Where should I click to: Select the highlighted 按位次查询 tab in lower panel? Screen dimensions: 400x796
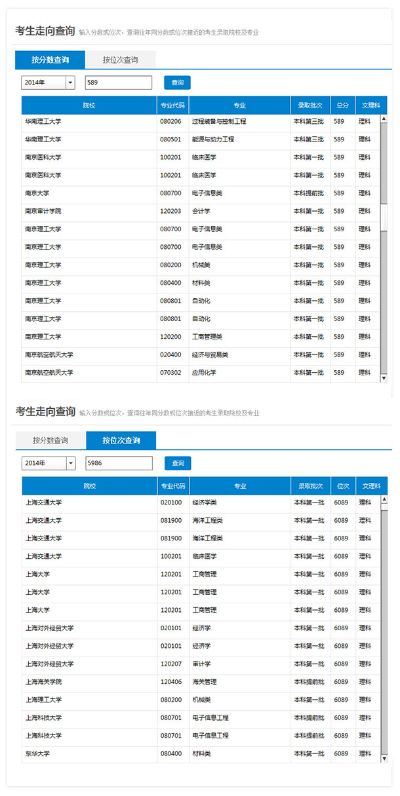[x=121, y=440]
